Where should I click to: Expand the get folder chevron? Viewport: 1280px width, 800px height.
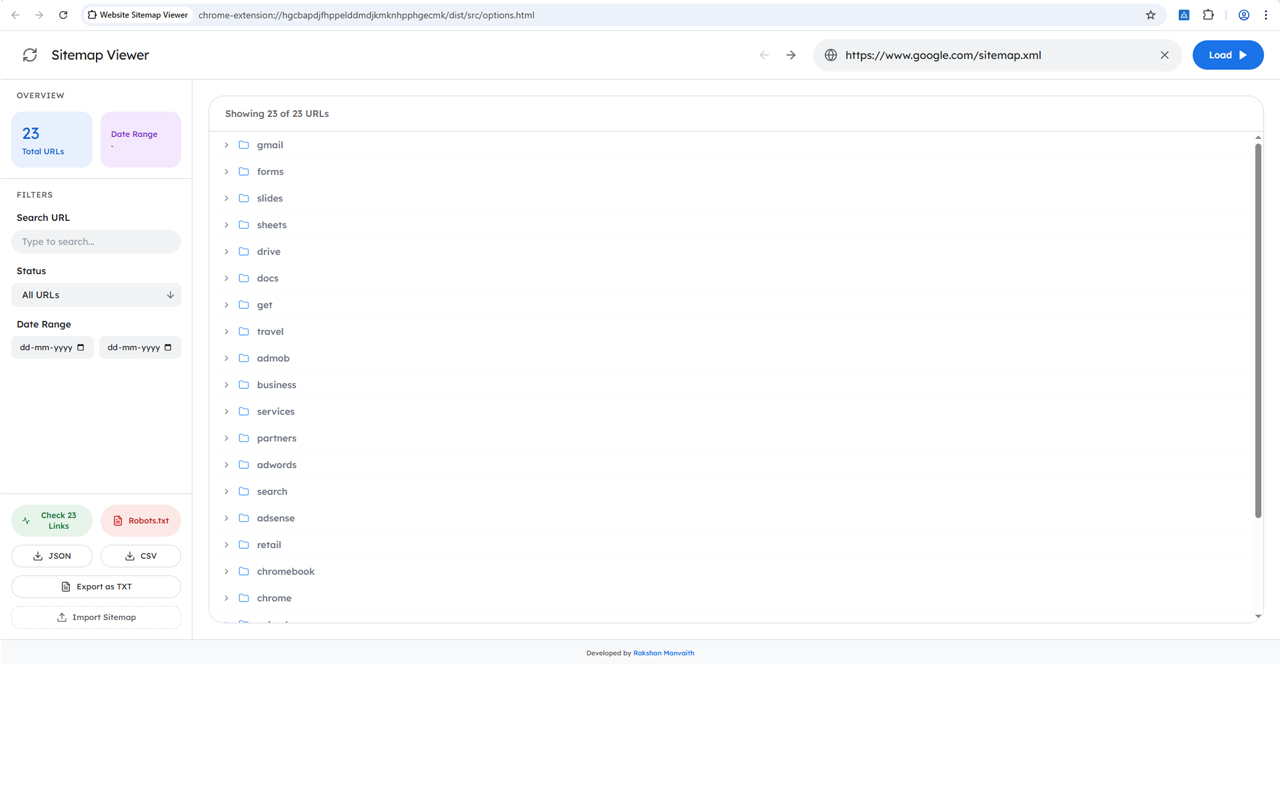pos(226,305)
